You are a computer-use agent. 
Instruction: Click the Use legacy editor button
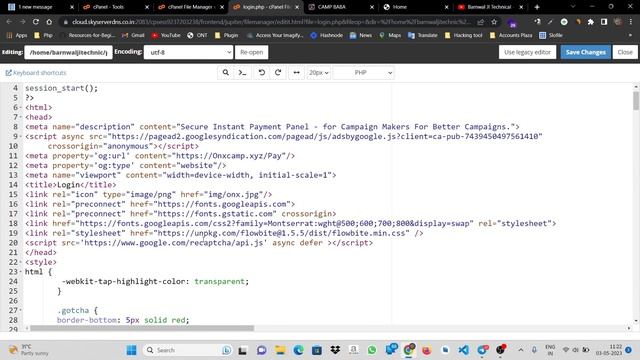pyautogui.click(x=527, y=52)
